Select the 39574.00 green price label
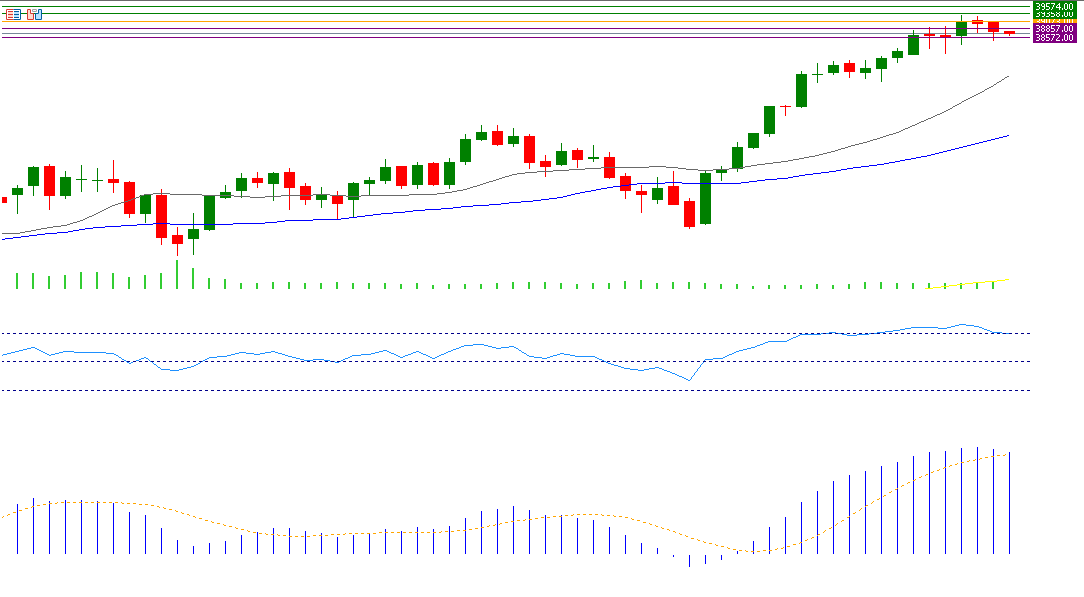Viewport: 1084px width, 597px height. point(1054,6)
